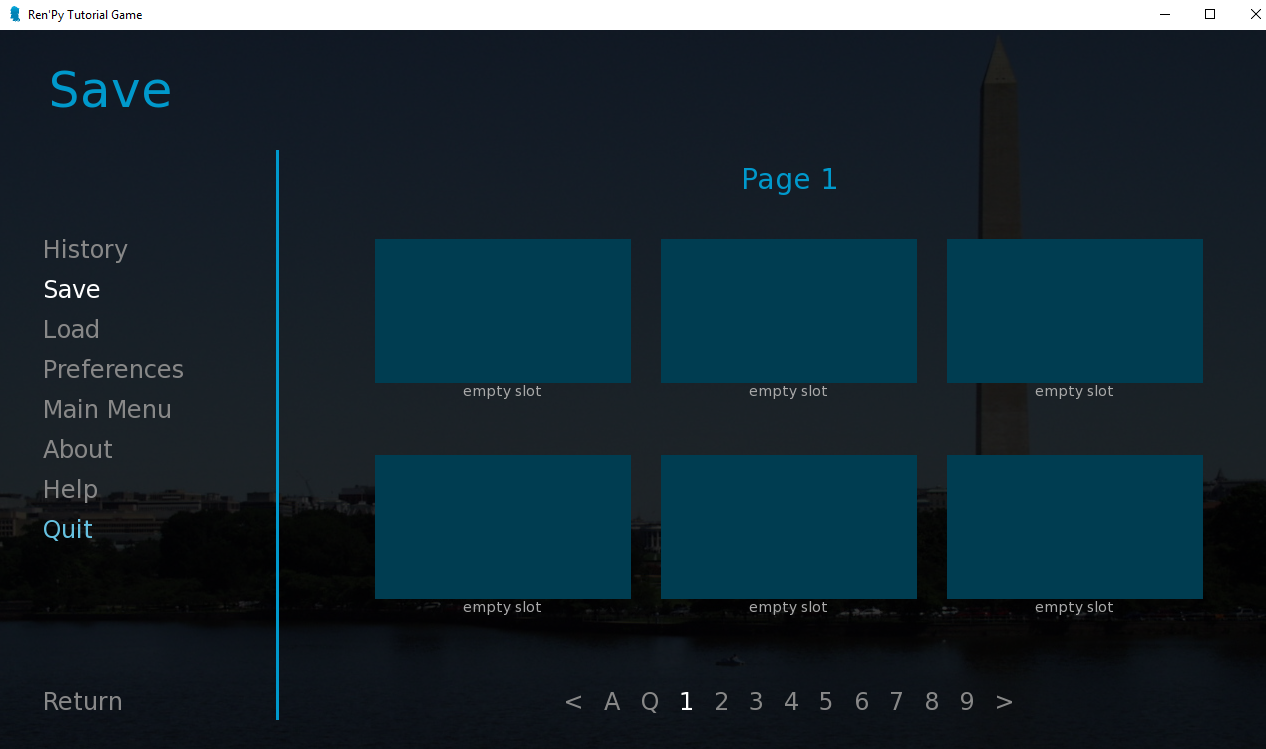Open the About page
The width and height of the screenshot is (1266, 749).
point(77,449)
